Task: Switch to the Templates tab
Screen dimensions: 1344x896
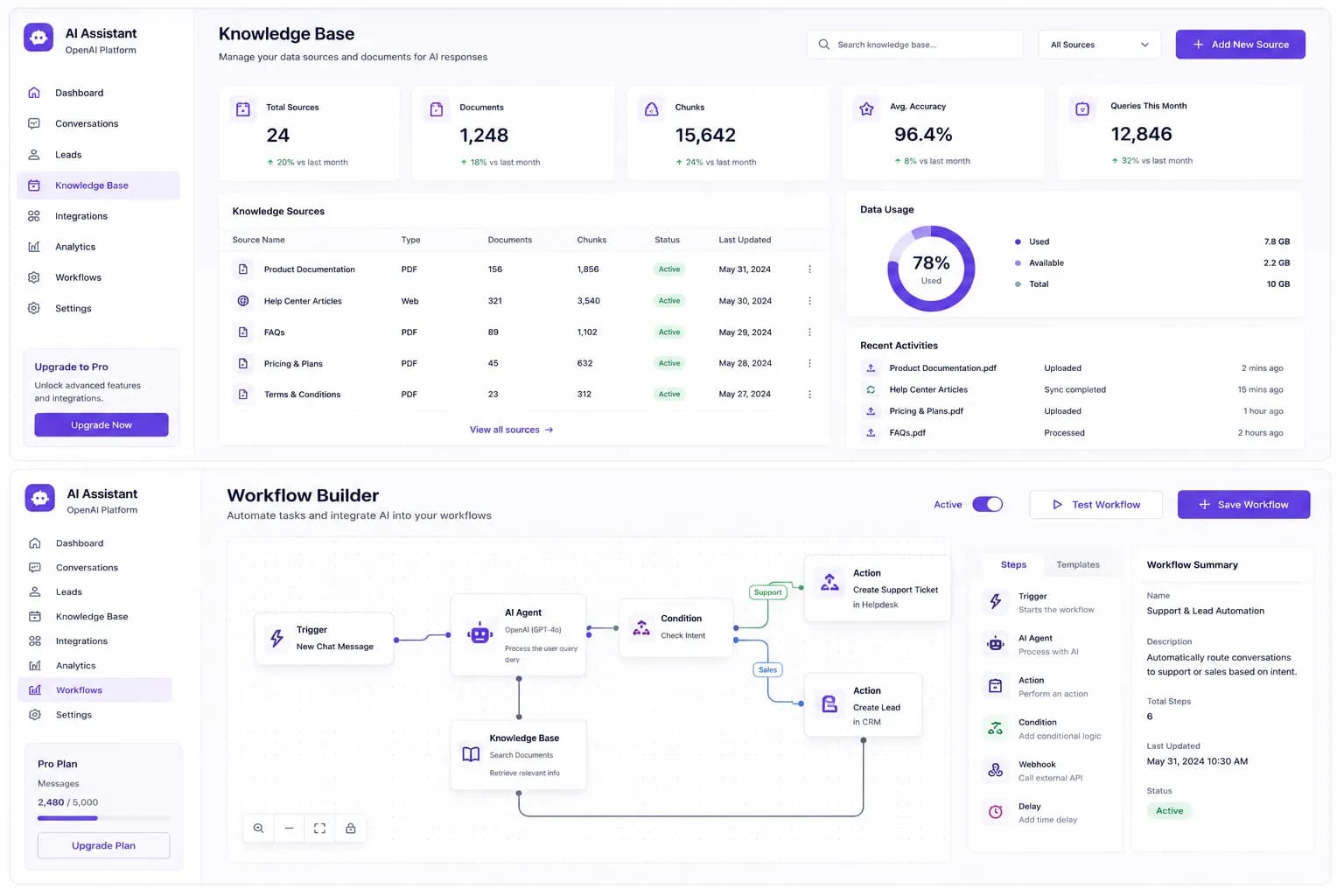Action: [1078, 565]
